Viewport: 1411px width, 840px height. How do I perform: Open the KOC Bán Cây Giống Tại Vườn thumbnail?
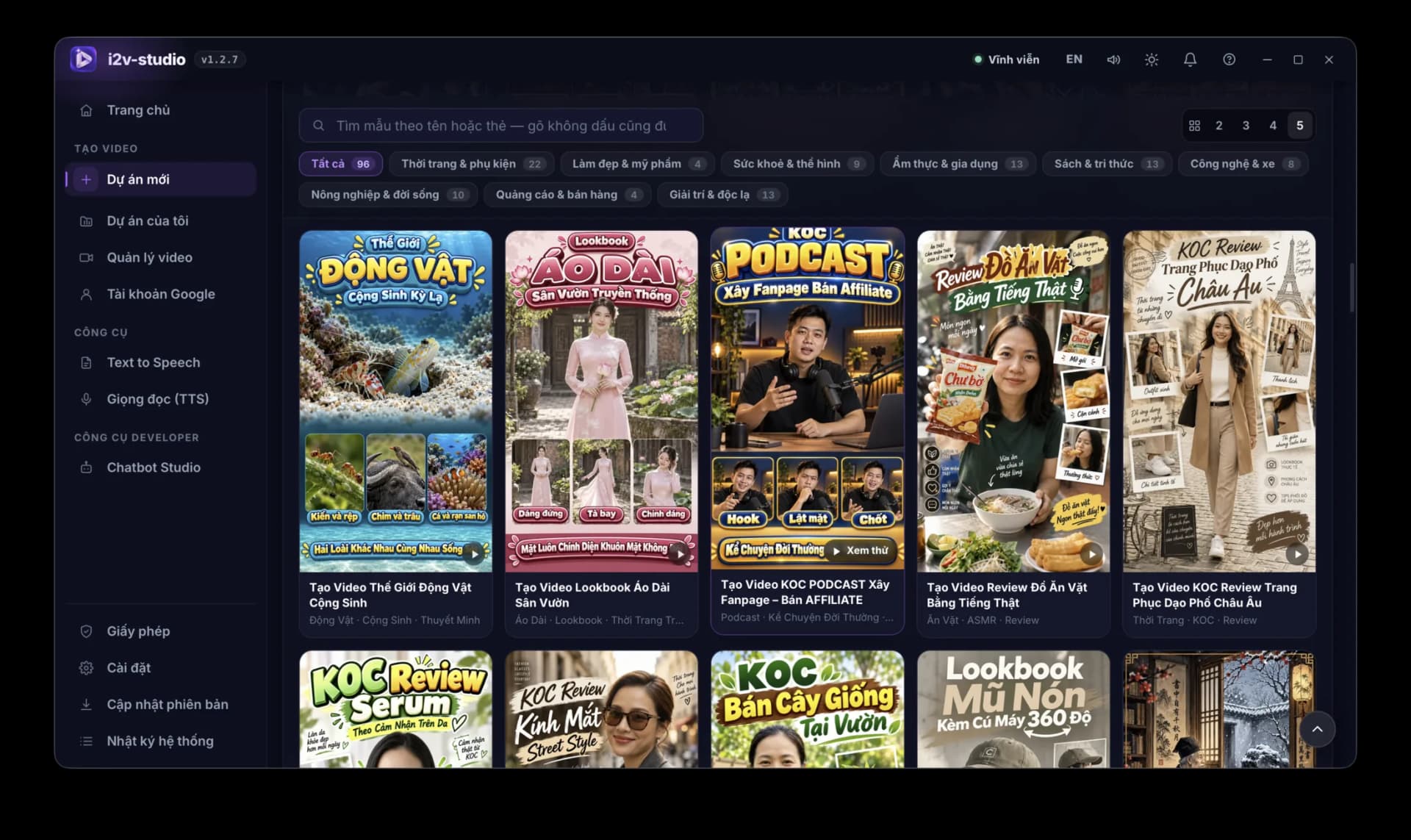[x=807, y=709]
